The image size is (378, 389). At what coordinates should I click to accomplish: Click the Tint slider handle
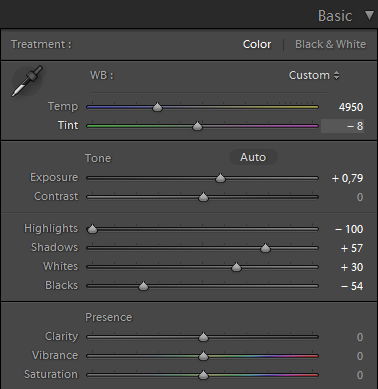tap(197, 126)
